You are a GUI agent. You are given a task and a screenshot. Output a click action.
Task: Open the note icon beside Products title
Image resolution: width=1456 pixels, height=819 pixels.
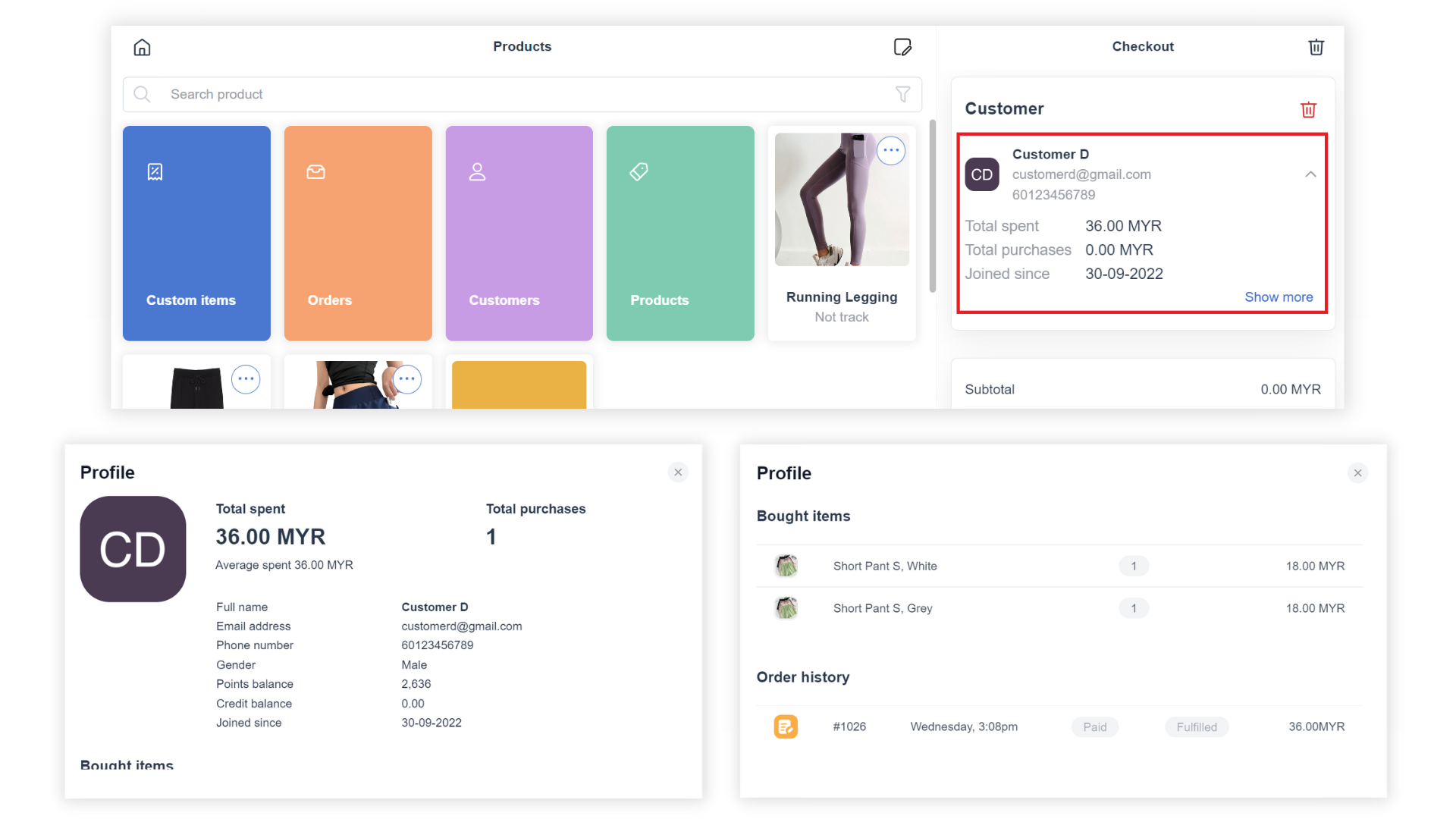pos(902,47)
